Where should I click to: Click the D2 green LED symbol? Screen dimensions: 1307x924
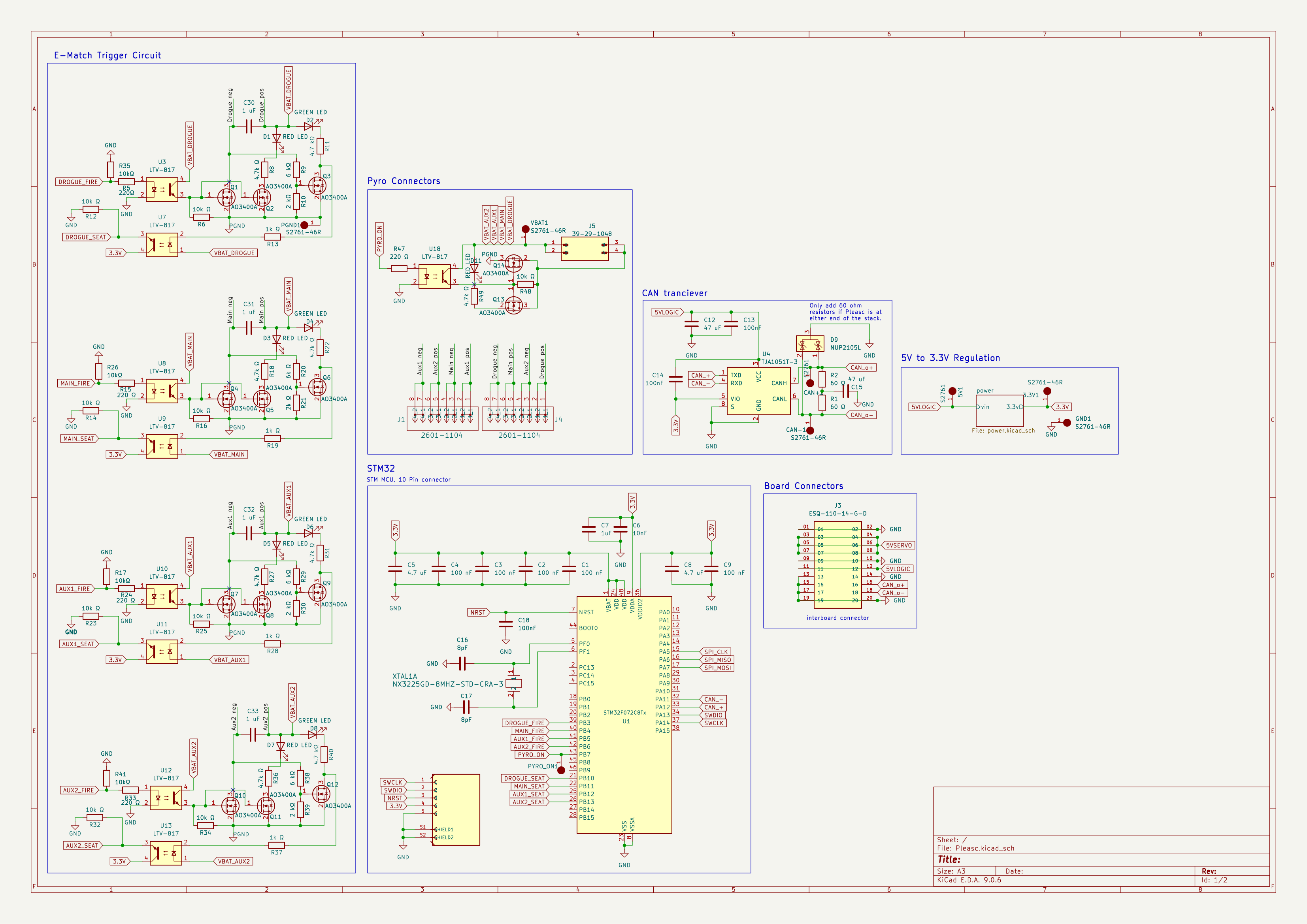pyautogui.click(x=309, y=126)
